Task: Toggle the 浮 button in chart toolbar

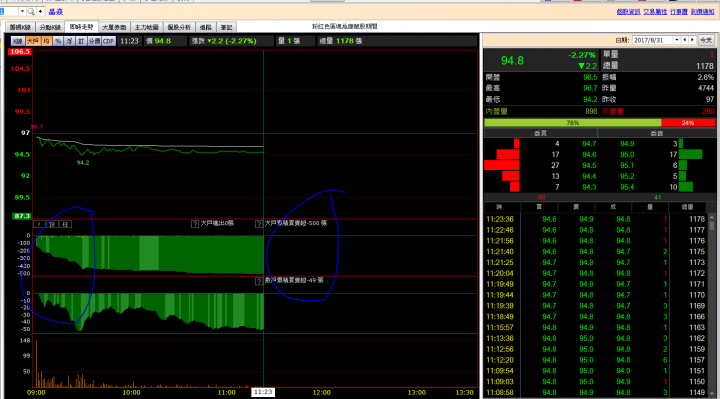Action: click(69, 41)
